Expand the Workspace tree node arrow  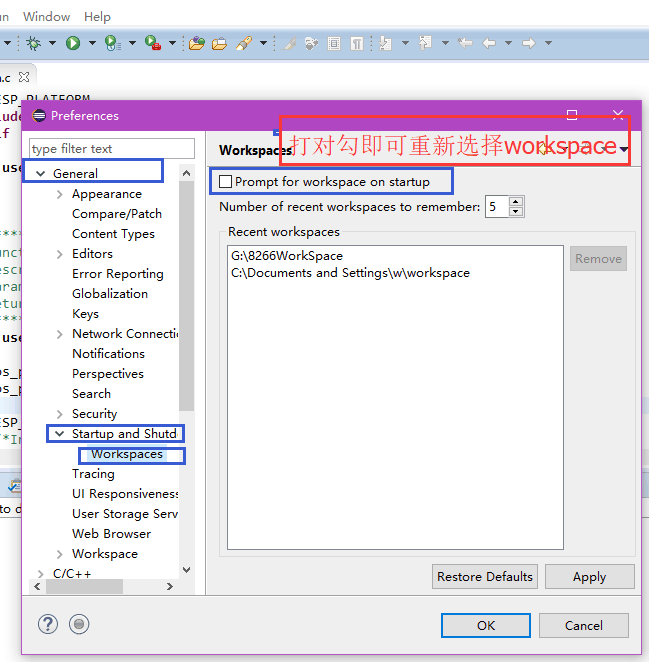click(60, 554)
